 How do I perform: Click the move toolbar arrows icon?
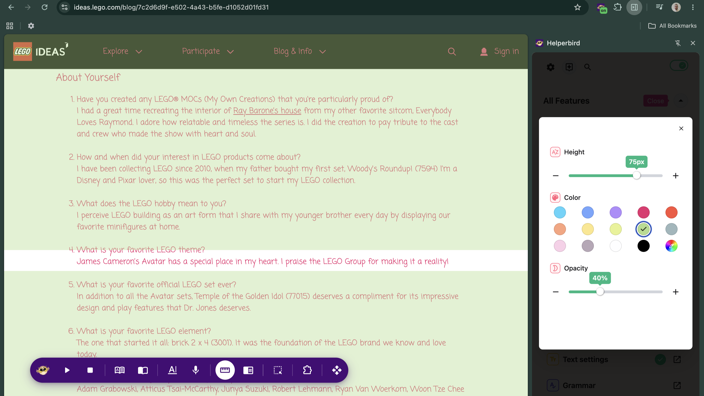coord(337,370)
